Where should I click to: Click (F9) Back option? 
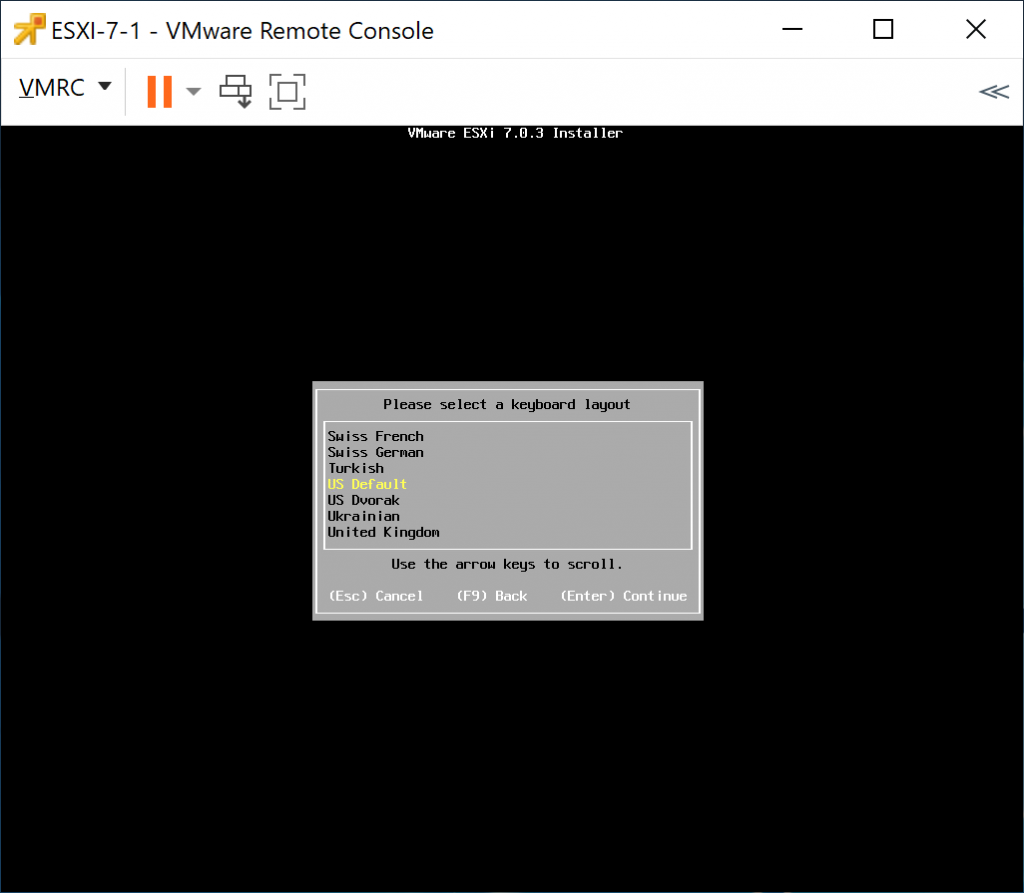point(492,596)
